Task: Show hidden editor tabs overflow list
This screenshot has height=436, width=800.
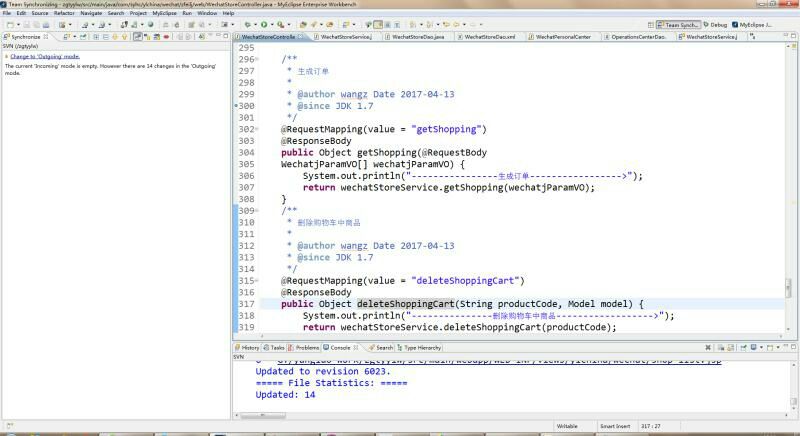Action: [x=750, y=37]
